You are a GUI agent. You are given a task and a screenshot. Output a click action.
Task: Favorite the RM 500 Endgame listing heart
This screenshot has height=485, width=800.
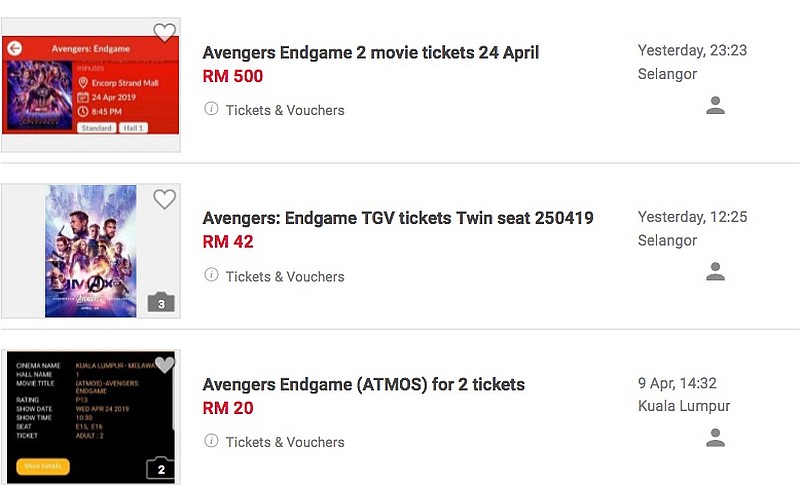164,33
